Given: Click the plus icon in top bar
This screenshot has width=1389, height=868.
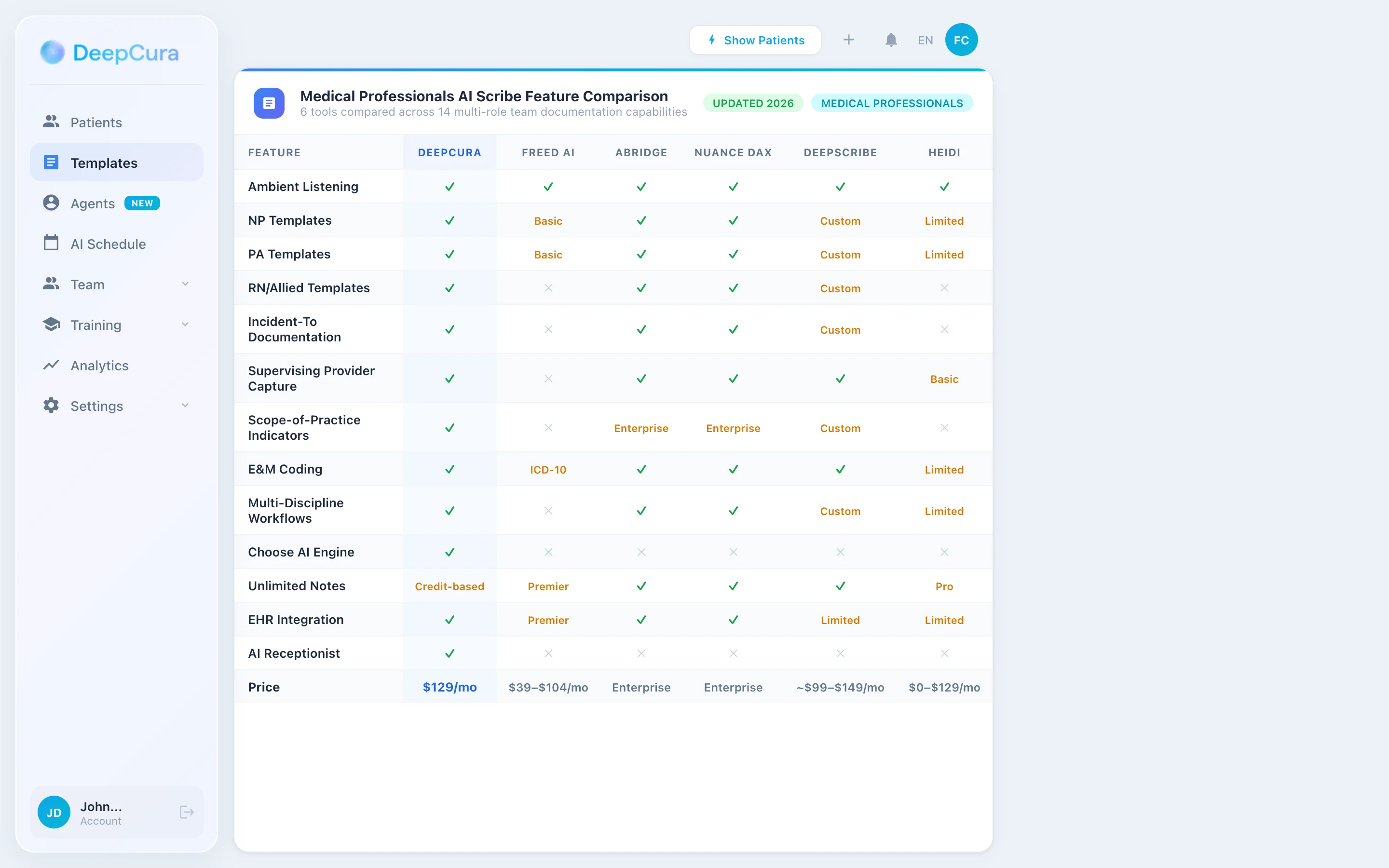Looking at the screenshot, I should tap(848, 40).
